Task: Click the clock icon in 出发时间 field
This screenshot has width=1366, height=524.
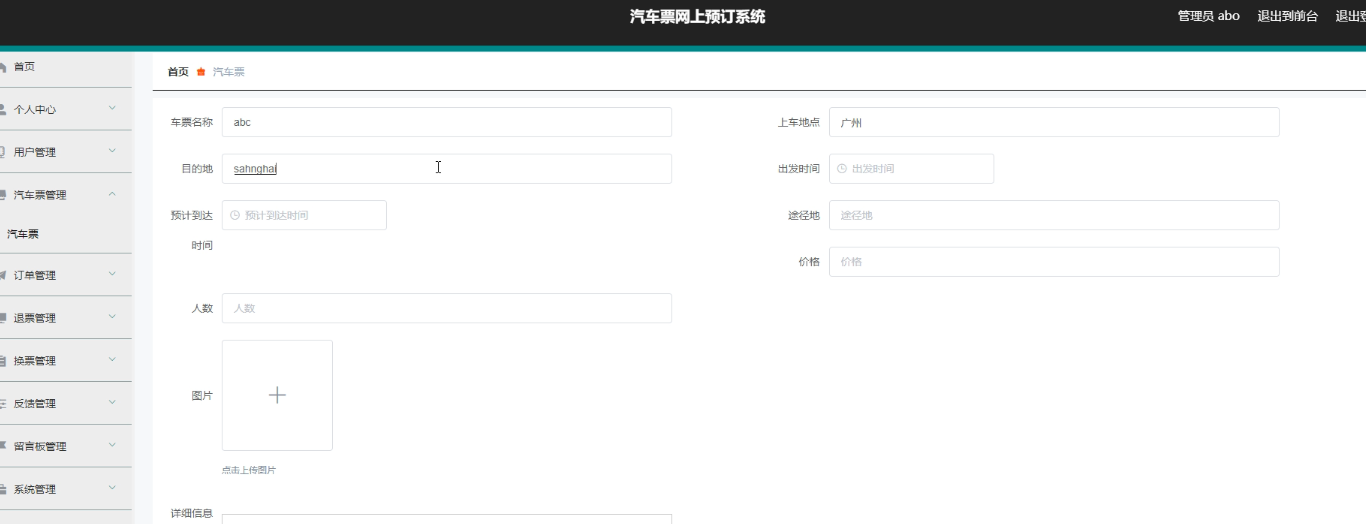Action: click(842, 169)
